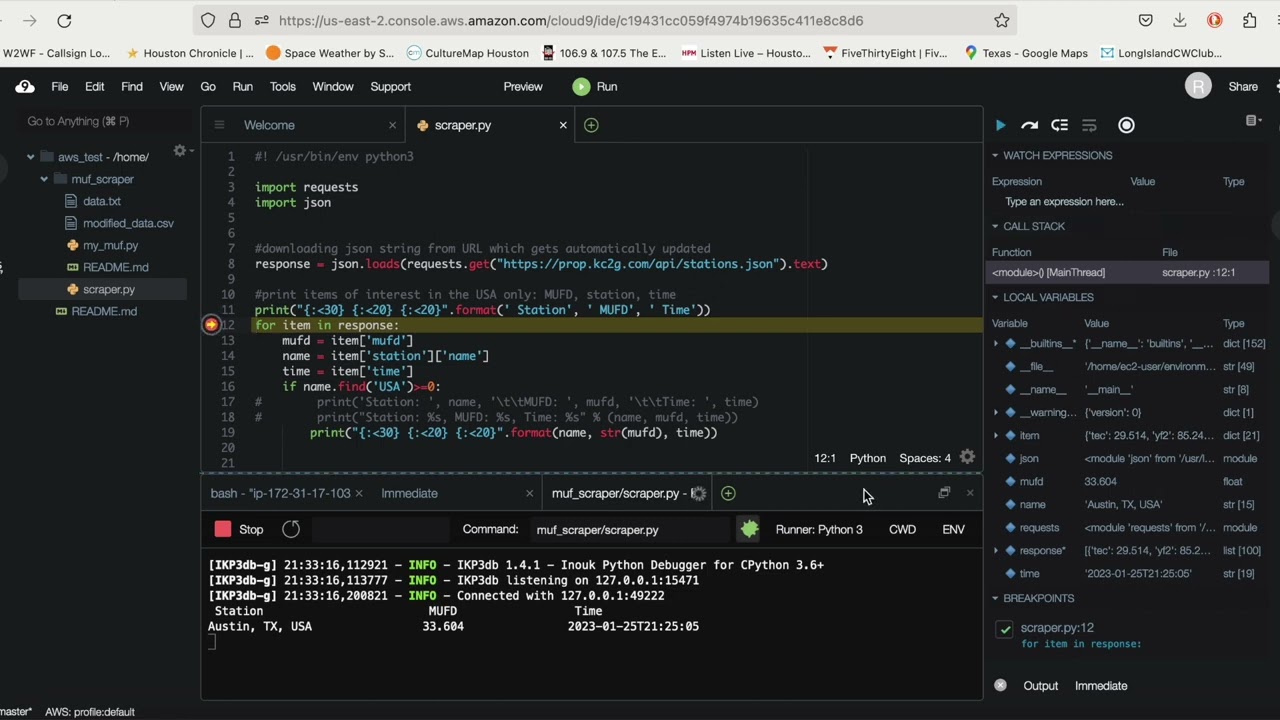Click the ENV button
The image size is (1280, 720).
(953, 529)
